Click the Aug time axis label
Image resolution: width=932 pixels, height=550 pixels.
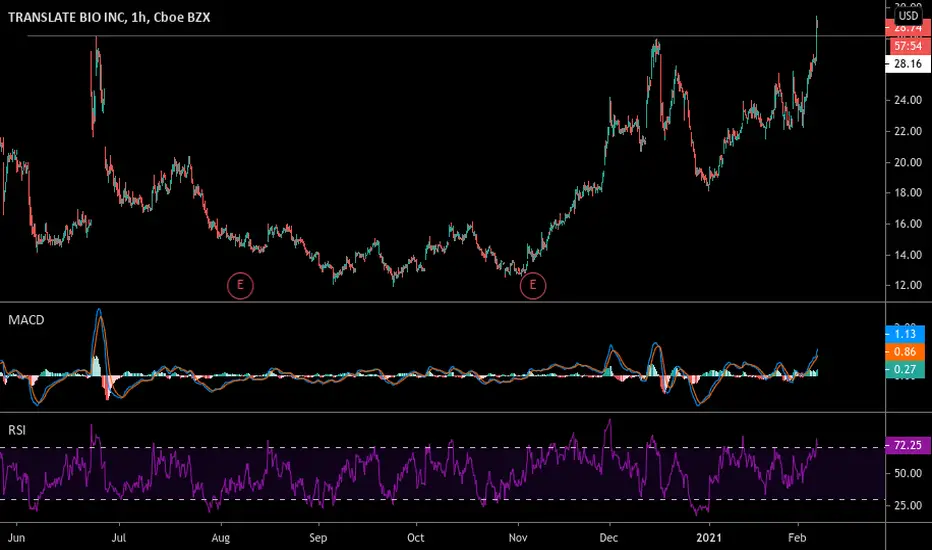coord(221,538)
